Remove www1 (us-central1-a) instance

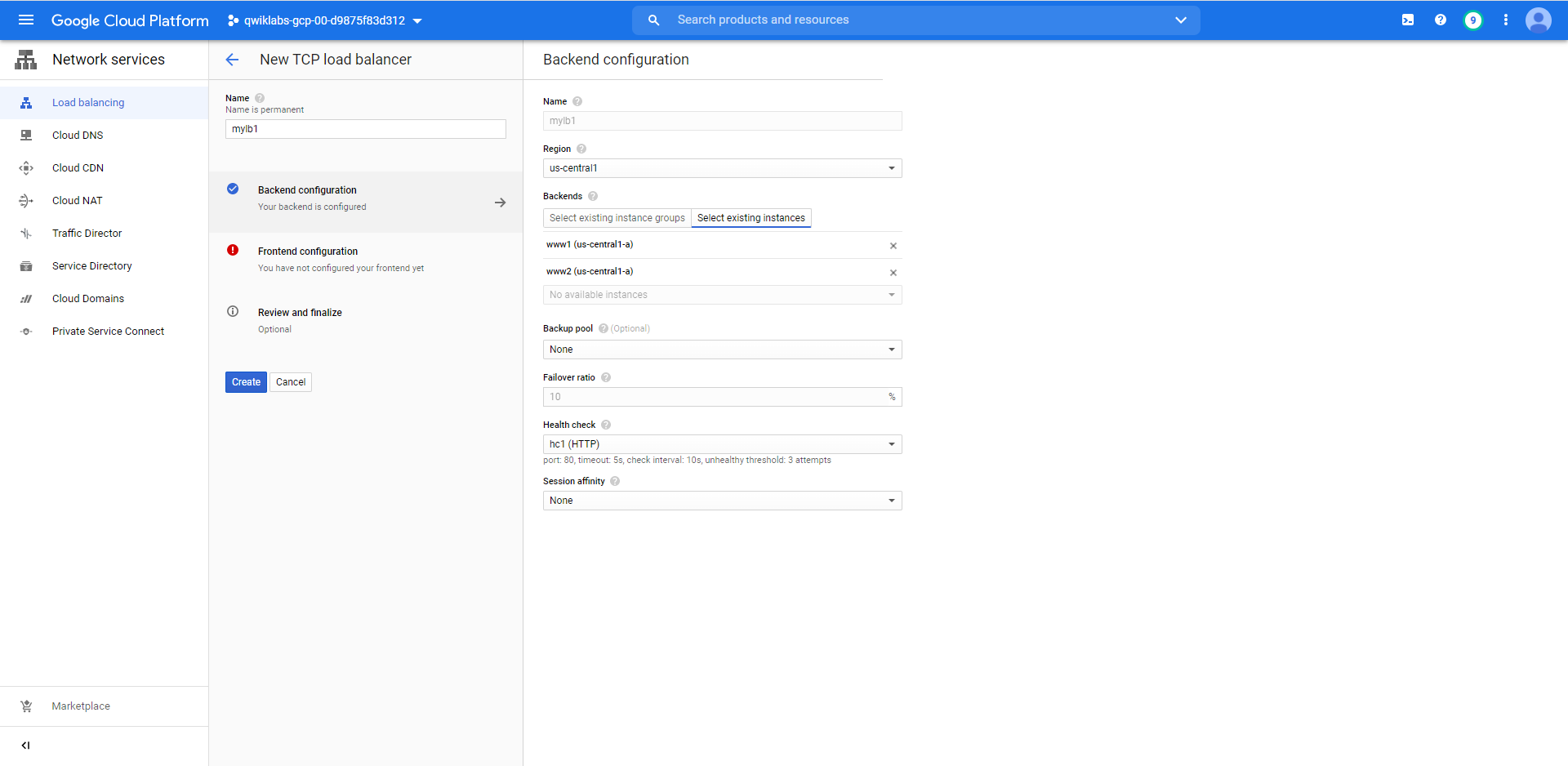coord(893,246)
